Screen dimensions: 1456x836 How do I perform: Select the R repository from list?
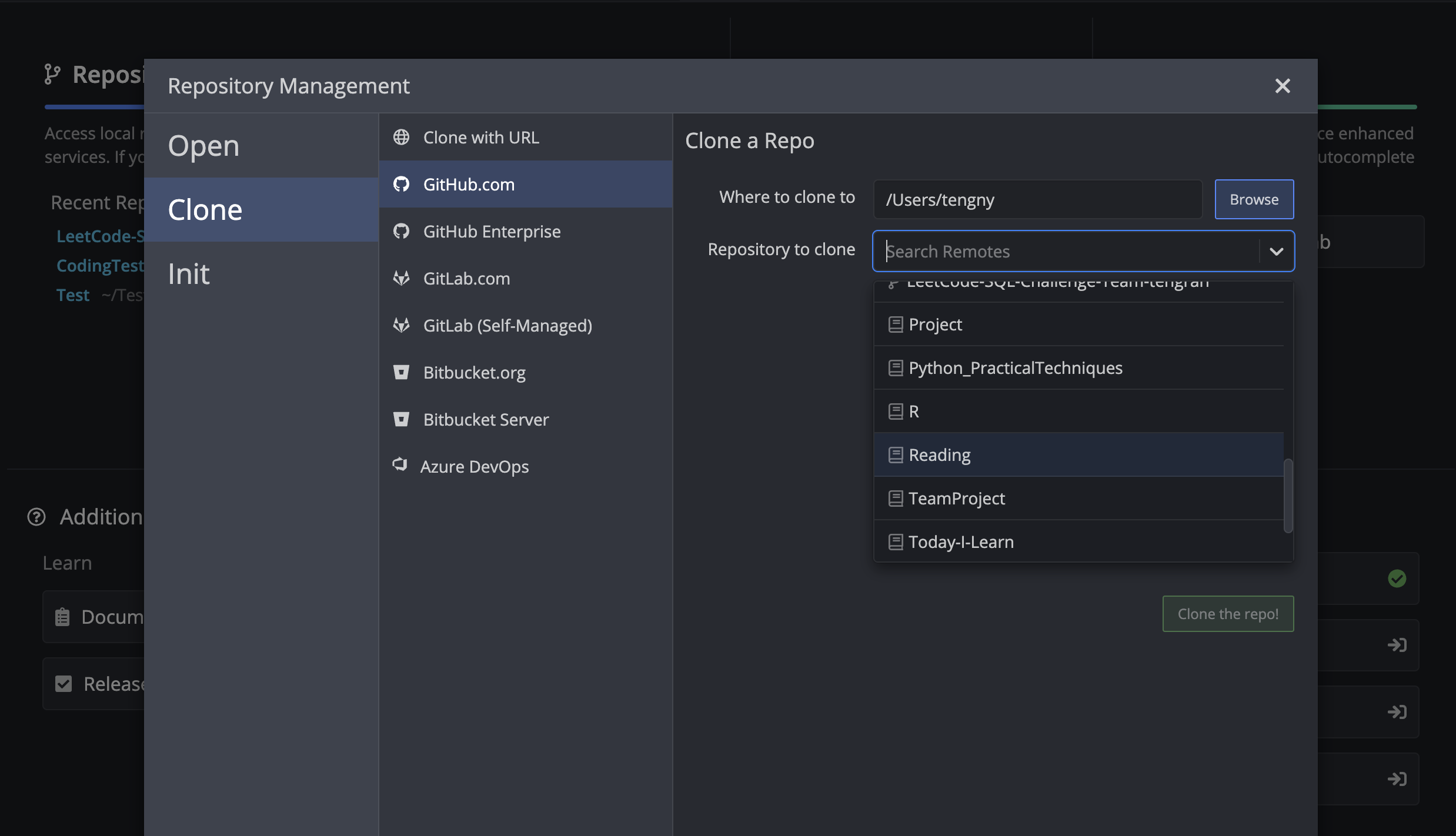[x=1078, y=411]
